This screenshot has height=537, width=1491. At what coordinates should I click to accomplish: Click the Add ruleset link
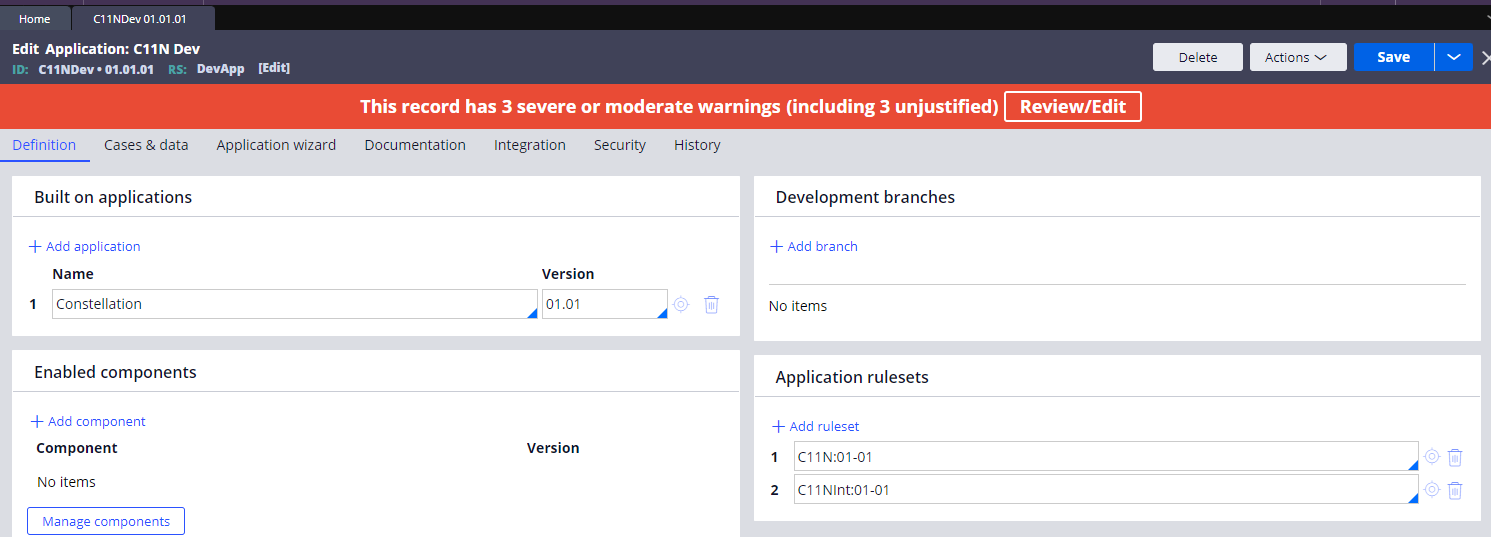click(816, 426)
